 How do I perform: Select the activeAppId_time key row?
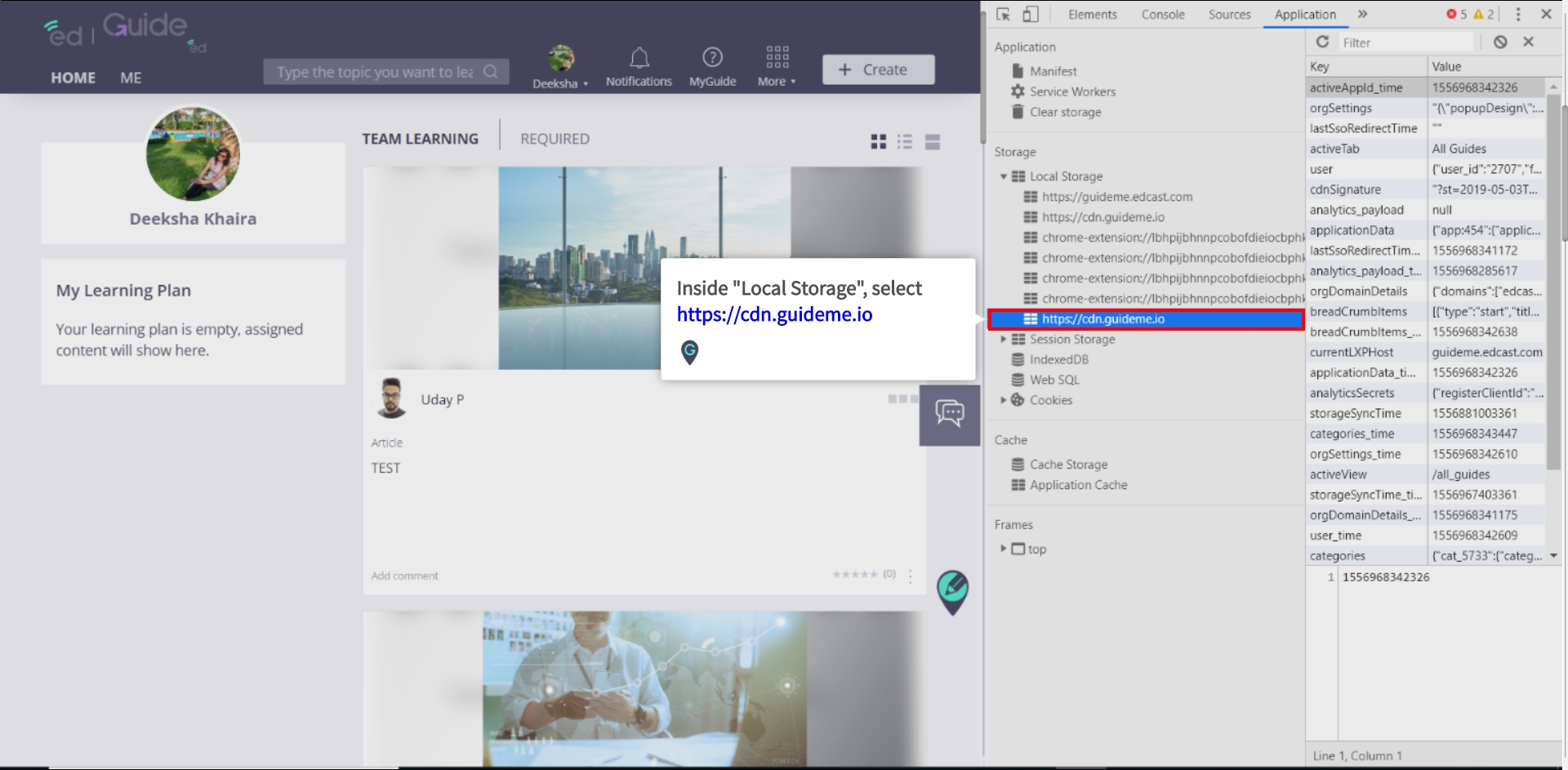point(1425,87)
